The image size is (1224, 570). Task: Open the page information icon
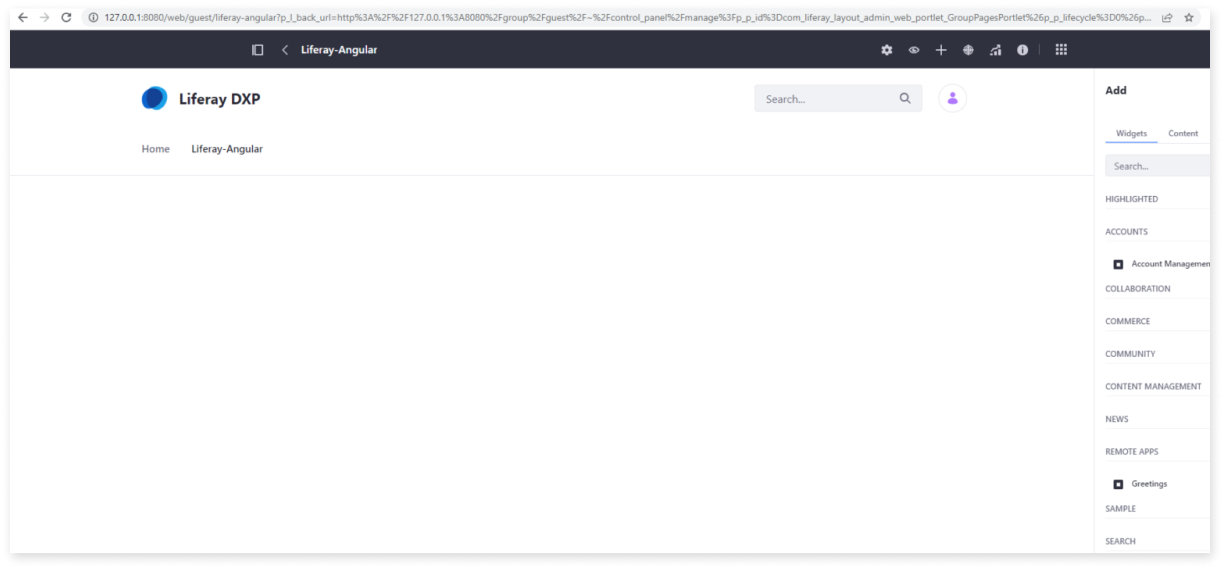pos(1023,50)
